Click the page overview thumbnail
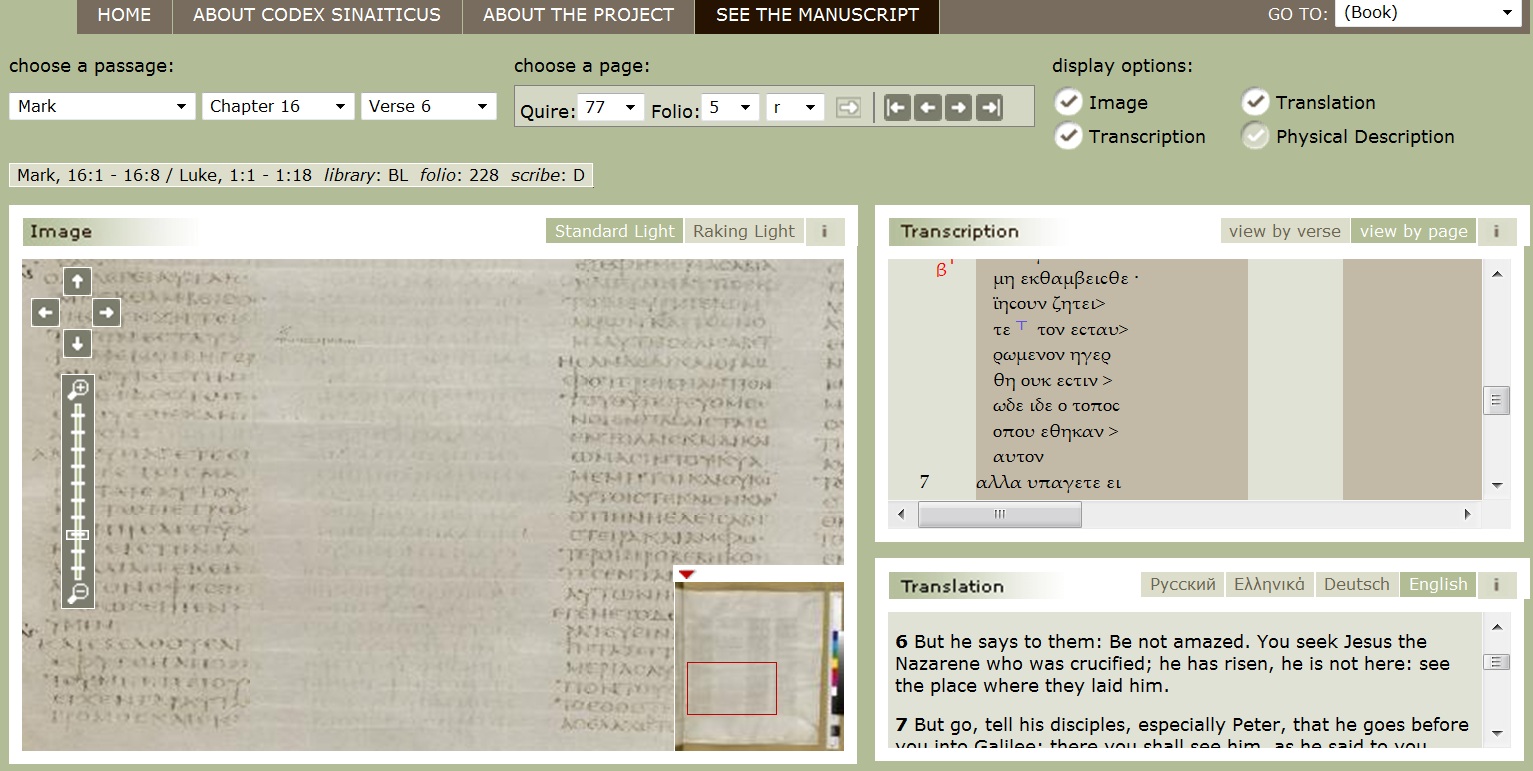Viewport: 1533px width, 771px height. (x=759, y=666)
